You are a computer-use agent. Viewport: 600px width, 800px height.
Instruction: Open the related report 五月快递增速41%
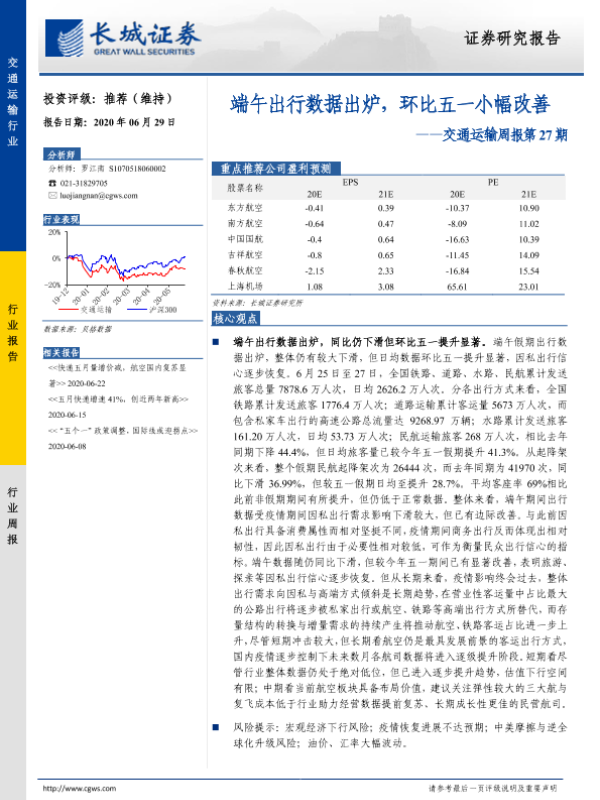(112, 397)
